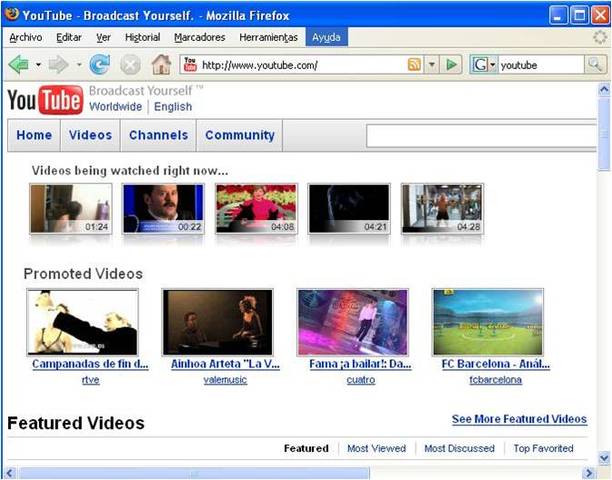This screenshot has height=480, width=612.
Task: Expand the address bar URL history dropdown
Action: pos(432,64)
